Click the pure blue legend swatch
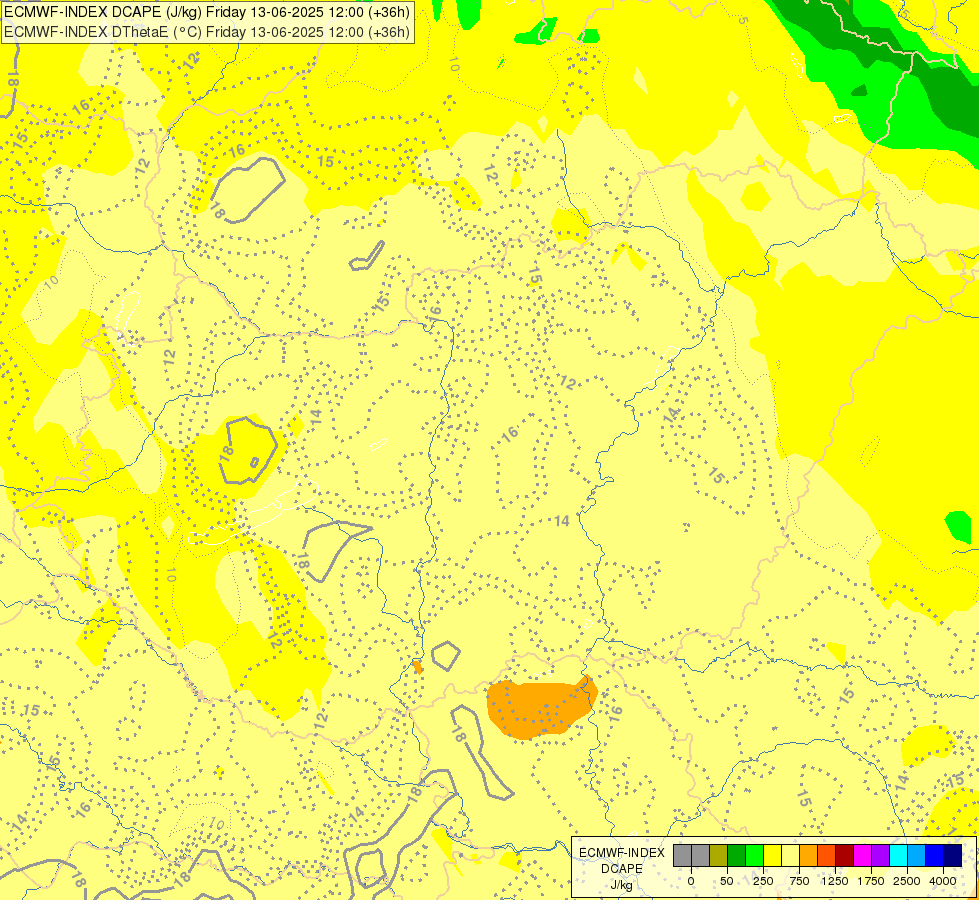Screen dimensions: 979x900 (x=935, y=856)
